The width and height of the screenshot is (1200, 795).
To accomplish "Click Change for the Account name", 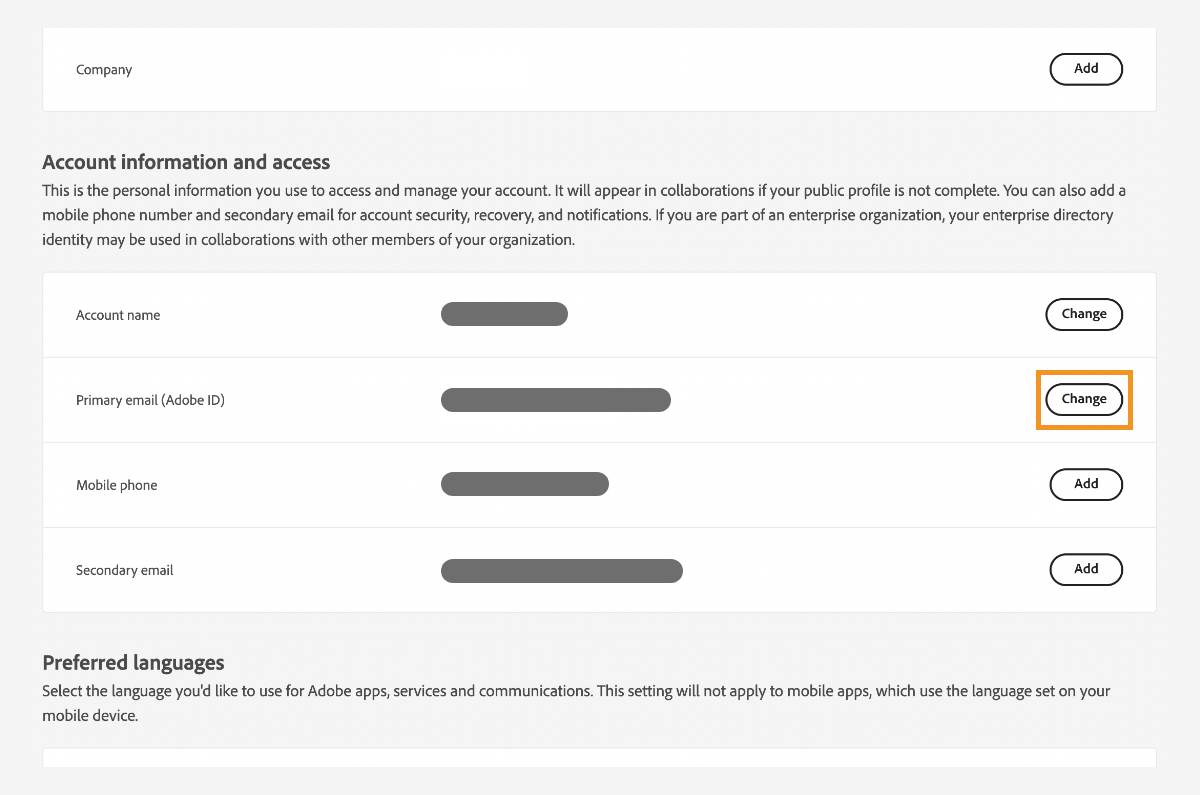I will (x=1084, y=314).
